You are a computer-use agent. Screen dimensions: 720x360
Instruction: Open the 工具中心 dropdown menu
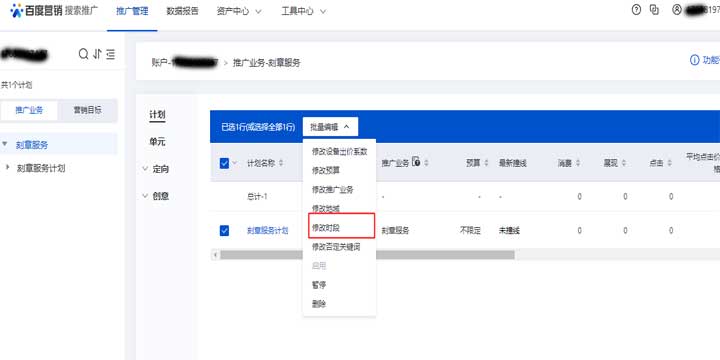point(304,11)
